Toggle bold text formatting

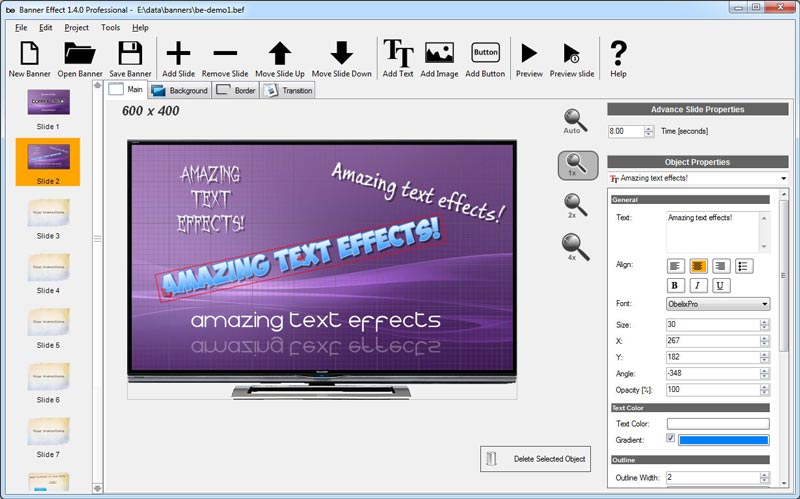click(676, 285)
